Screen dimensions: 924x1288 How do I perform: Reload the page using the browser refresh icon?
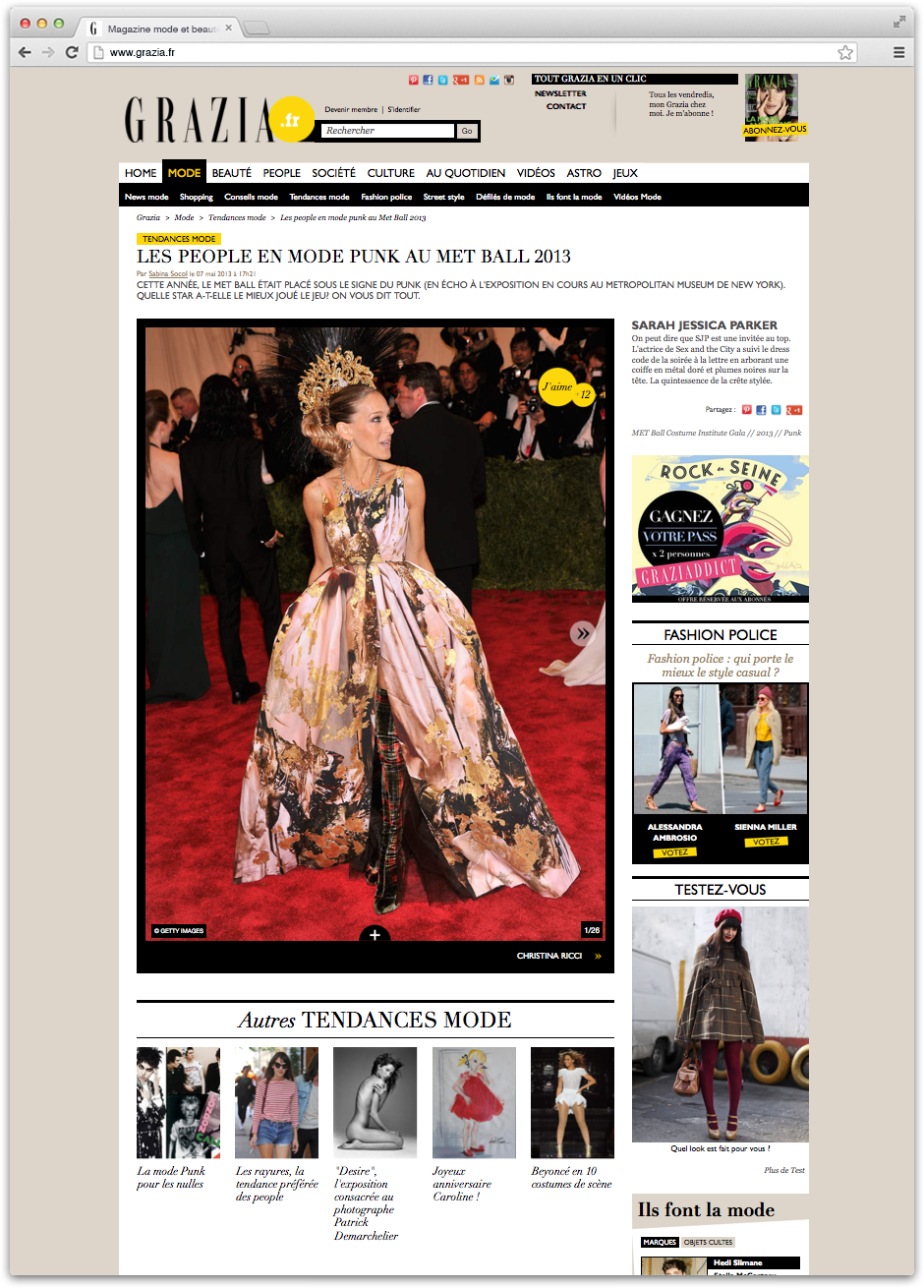click(72, 52)
